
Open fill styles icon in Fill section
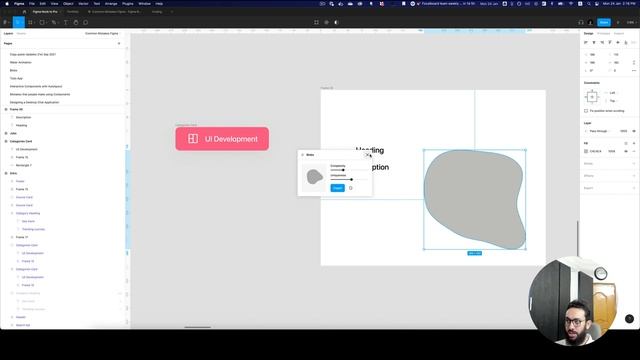626,143
